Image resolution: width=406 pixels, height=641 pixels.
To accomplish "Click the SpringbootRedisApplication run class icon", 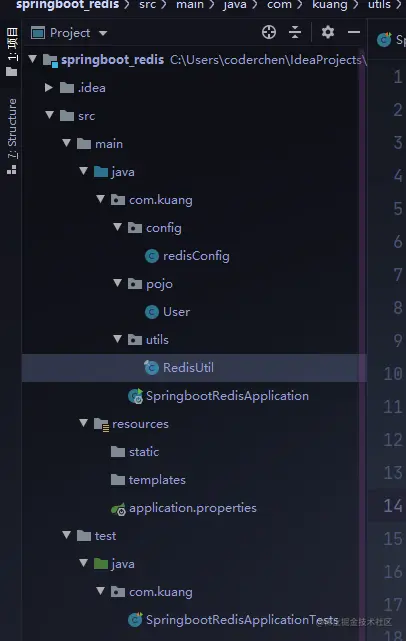I will coord(135,396).
